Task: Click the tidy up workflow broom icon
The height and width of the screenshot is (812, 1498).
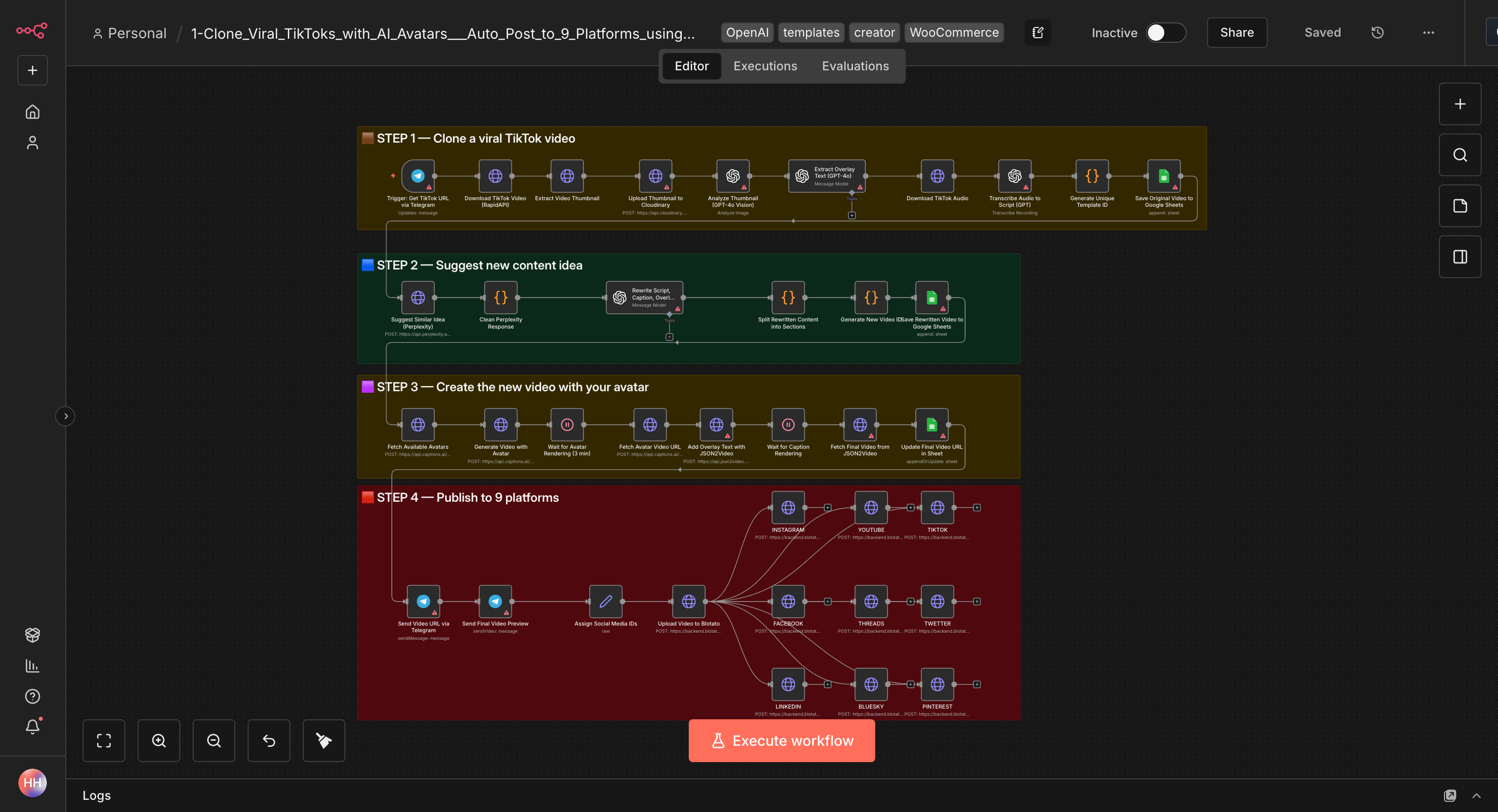Action: 324,741
